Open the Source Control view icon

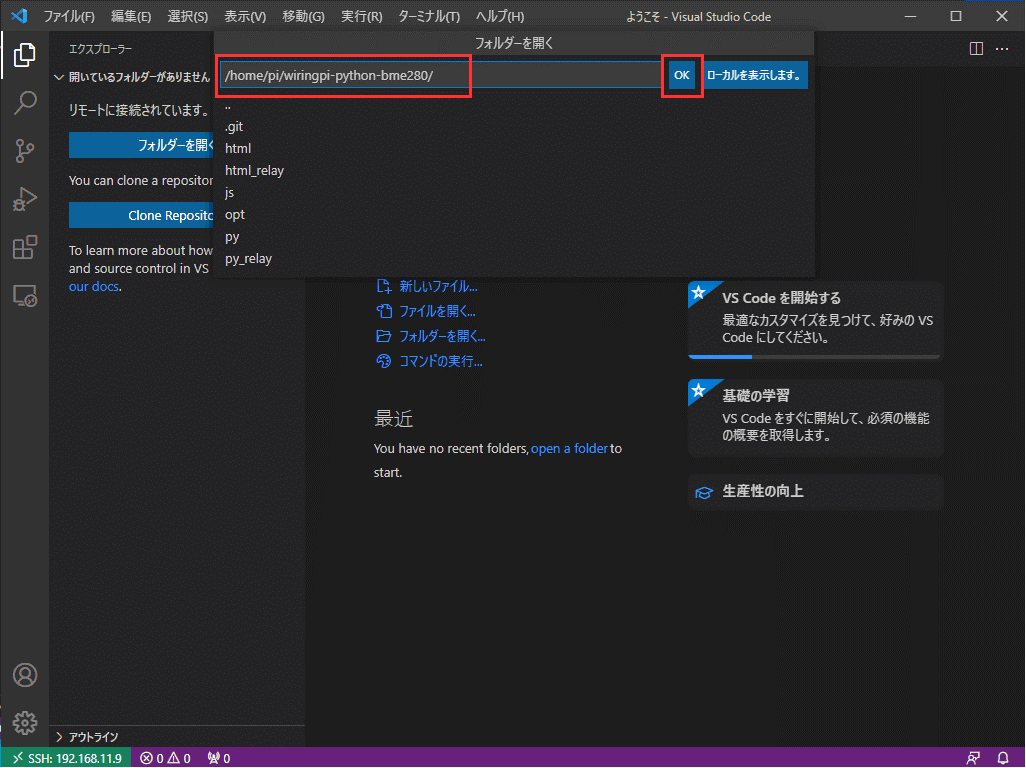[24, 151]
